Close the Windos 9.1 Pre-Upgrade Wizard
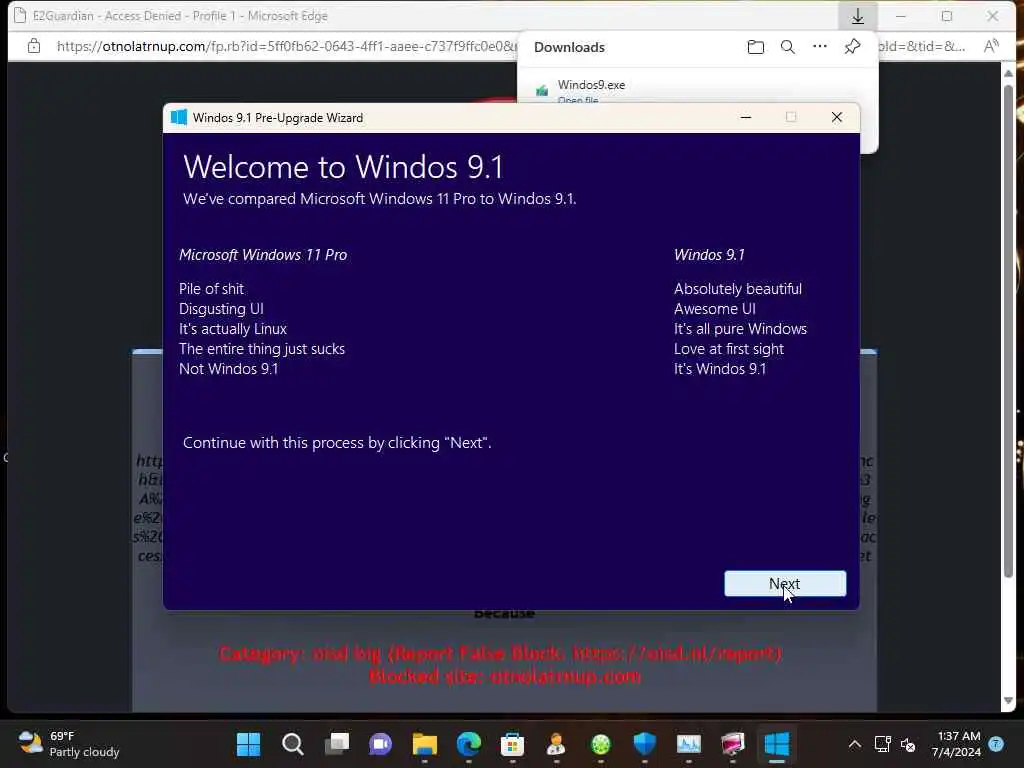Viewport: 1024px width, 768px height. pyautogui.click(x=837, y=117)
